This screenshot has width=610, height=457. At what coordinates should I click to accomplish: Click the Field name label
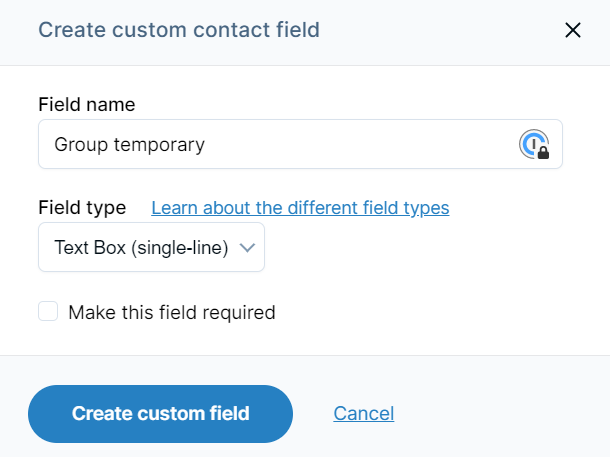pyautogui.click(x=87, y=105)
